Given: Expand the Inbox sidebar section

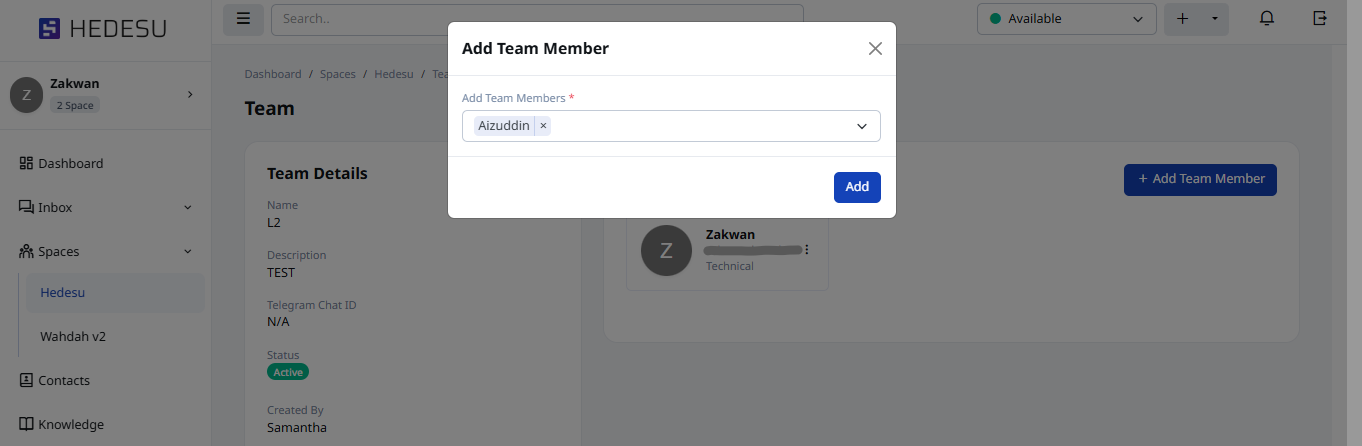Looking at the screenshot, I should point(188,208).
